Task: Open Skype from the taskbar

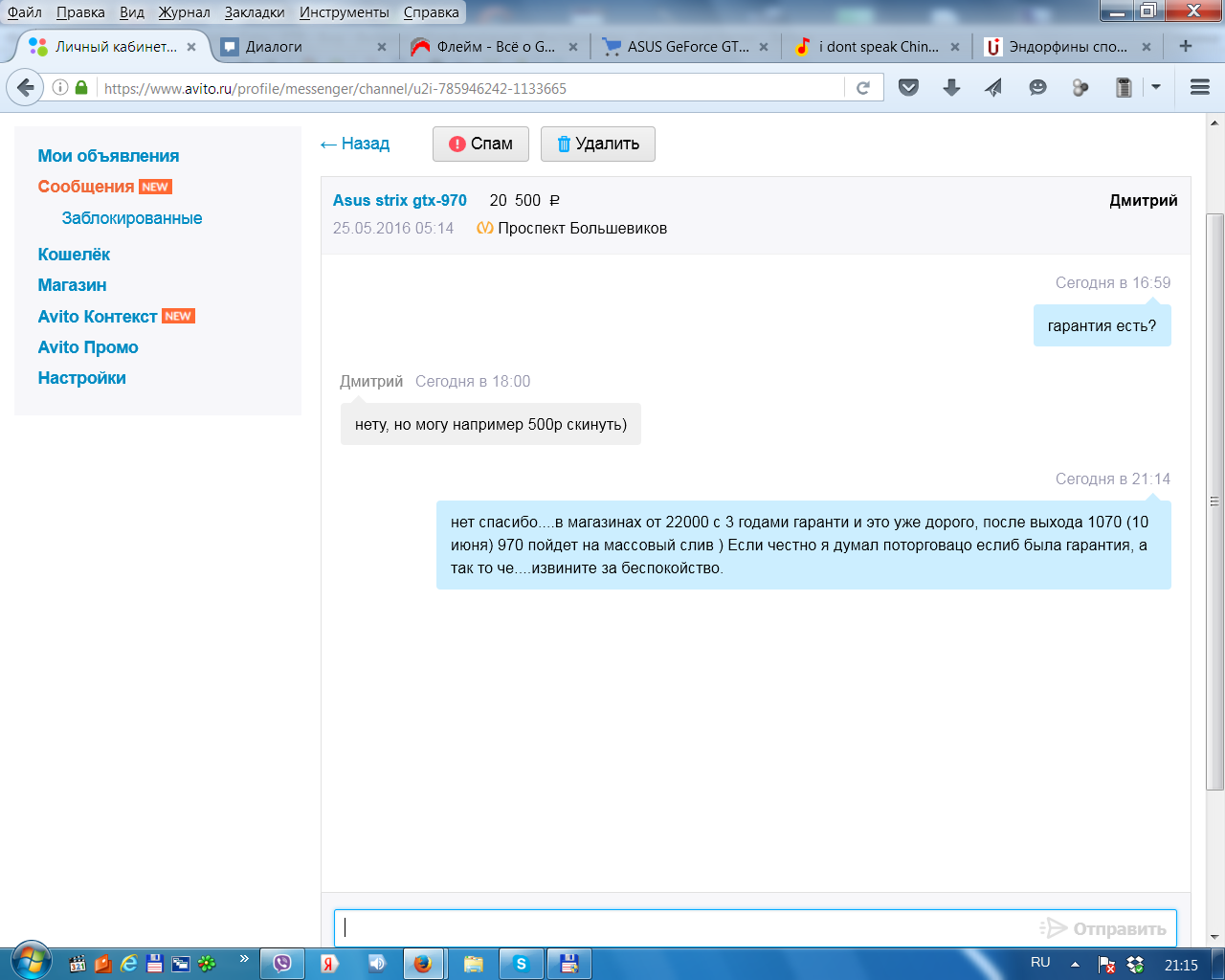Action: pos(521,964)
